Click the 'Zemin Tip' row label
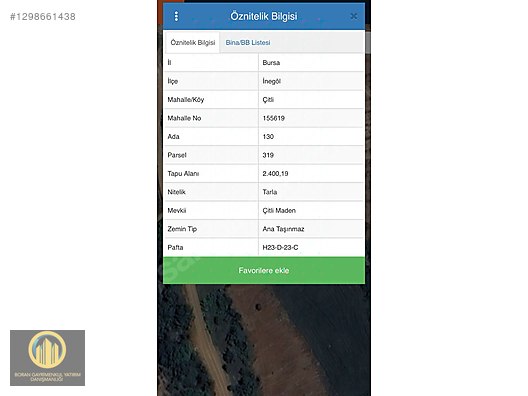 pyautogui.click(x=182, y=229)
